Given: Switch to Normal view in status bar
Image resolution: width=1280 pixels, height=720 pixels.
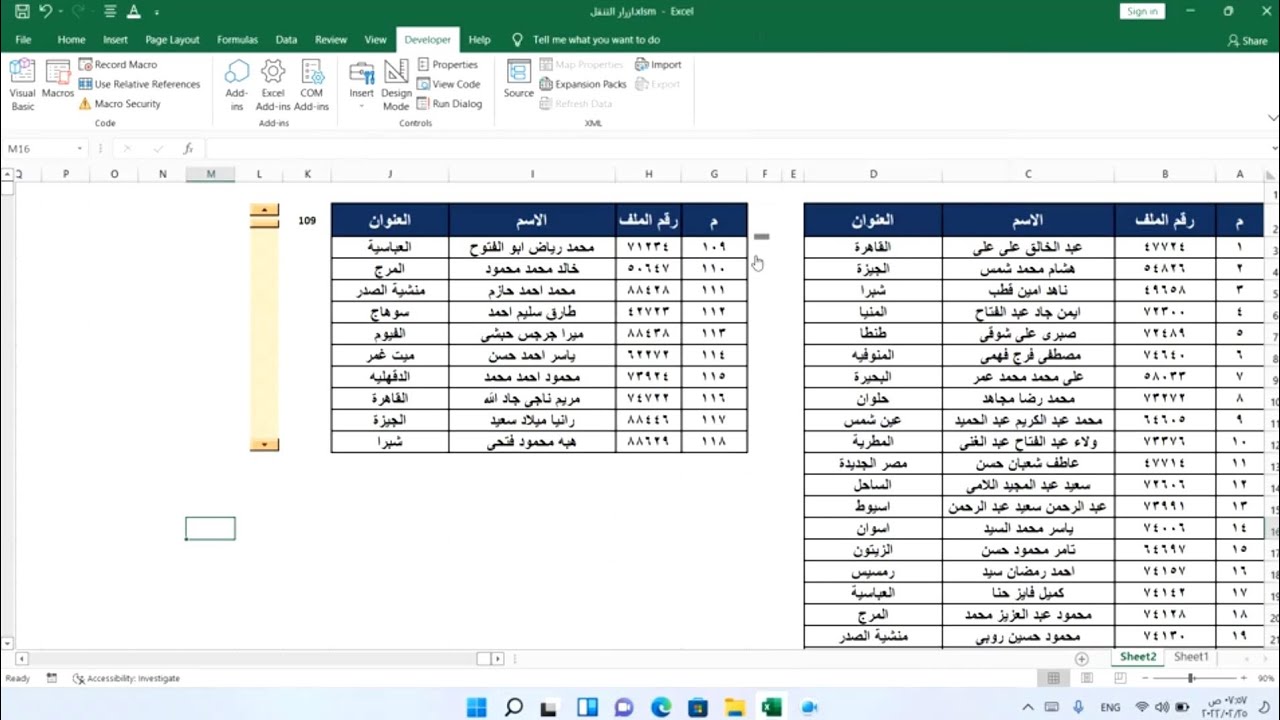Looking at the screenshot, I should click(x=1053, y=678).
